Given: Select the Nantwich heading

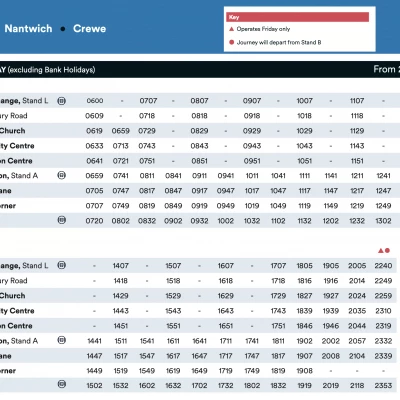Looking at the screenshot, I should tap(28, 29).
